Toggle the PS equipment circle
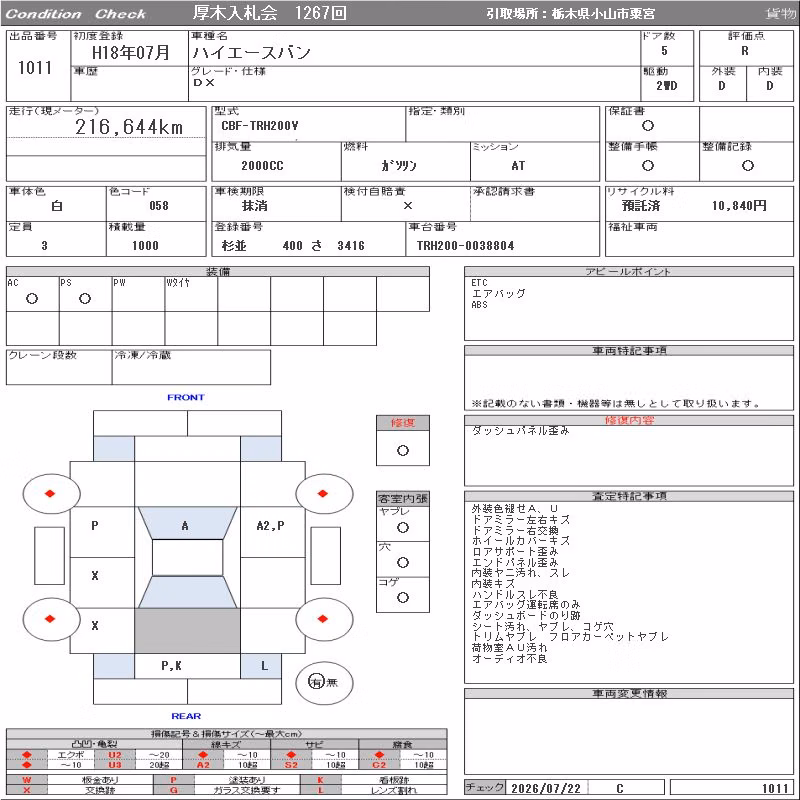 click(x=85, y=299)
